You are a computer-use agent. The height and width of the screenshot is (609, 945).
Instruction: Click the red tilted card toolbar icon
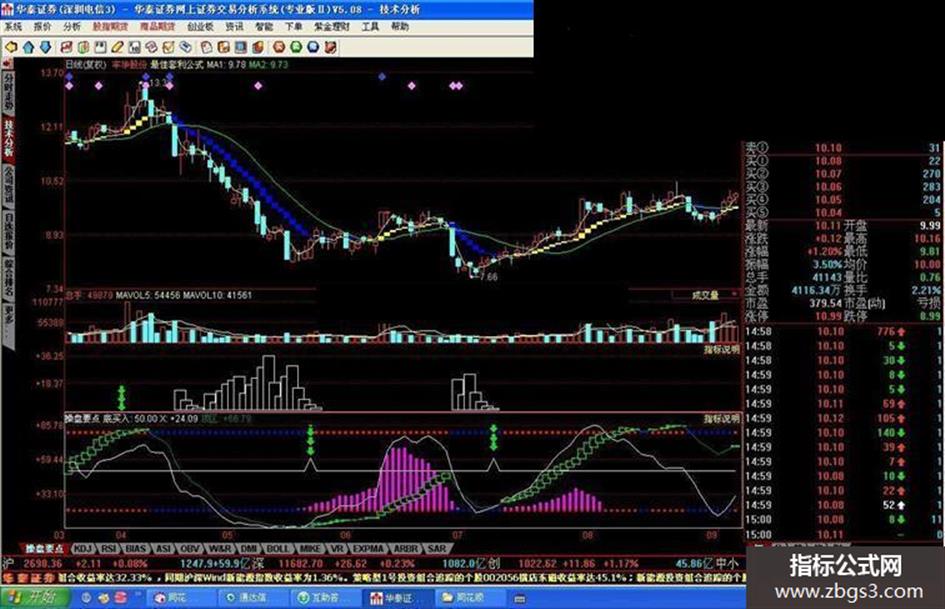(151, 47)
